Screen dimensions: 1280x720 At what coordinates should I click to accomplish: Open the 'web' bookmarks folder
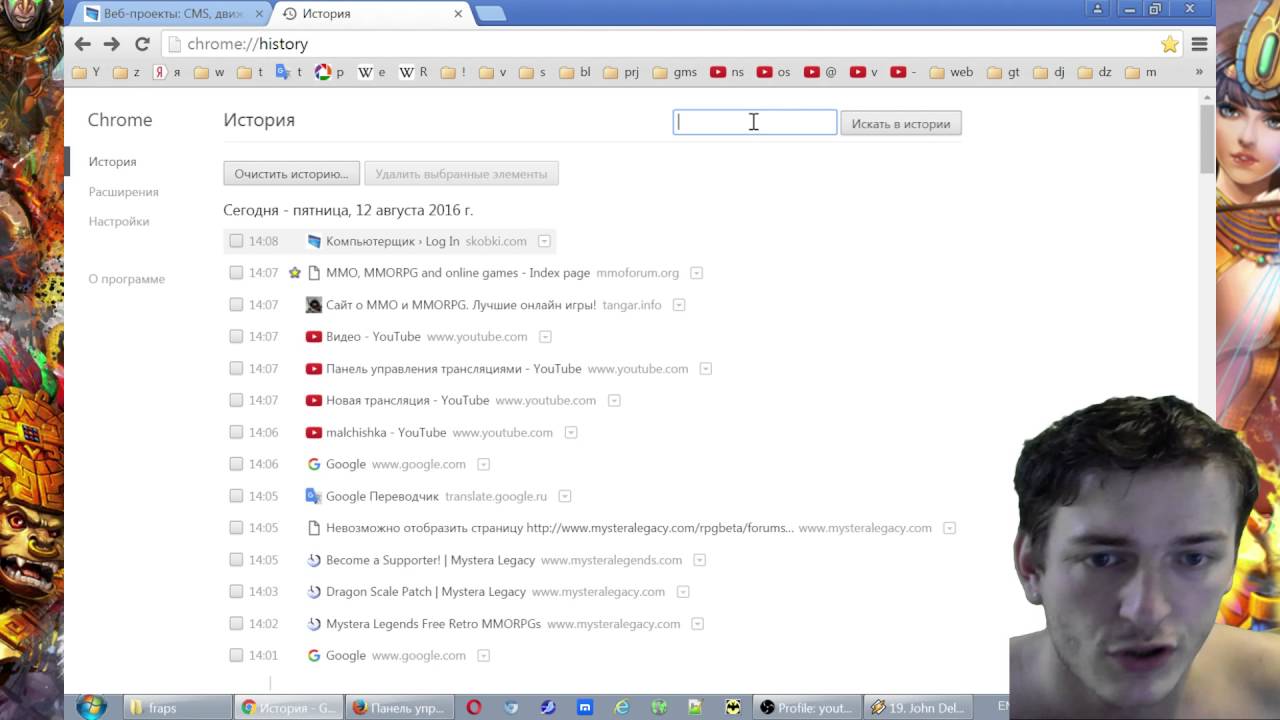coord(951,72)
